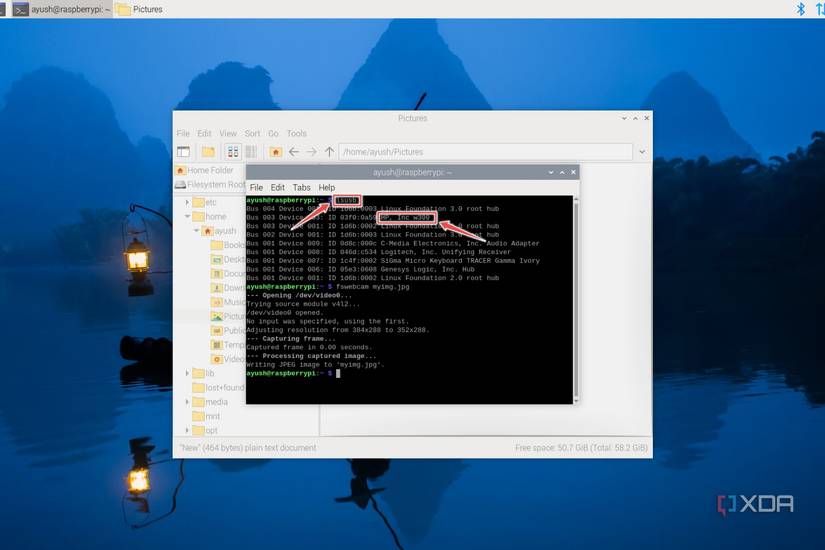Select the Public folder icon
825x550 pixels.
(216, 330)
